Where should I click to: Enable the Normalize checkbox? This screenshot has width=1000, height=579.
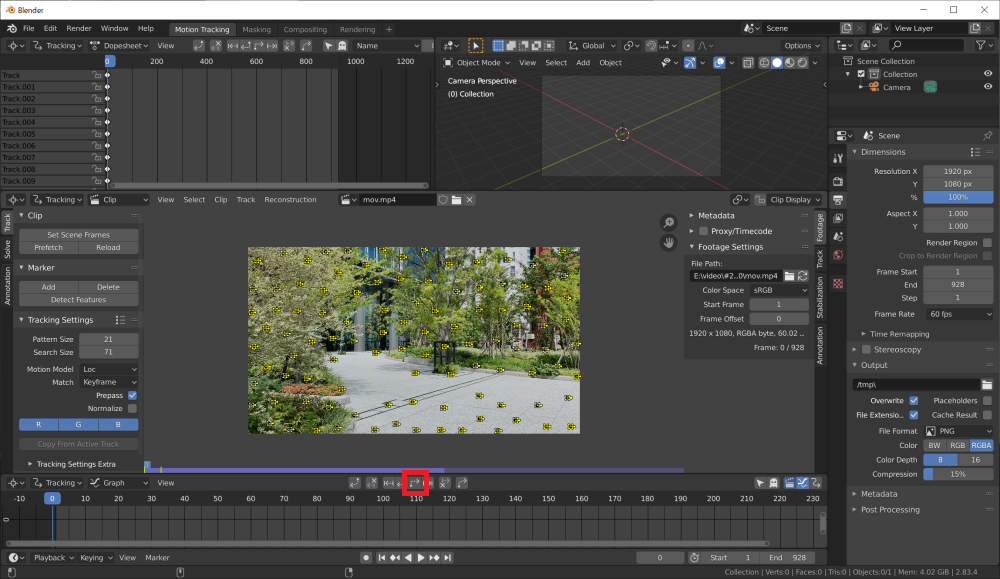[x=132, y=408]
